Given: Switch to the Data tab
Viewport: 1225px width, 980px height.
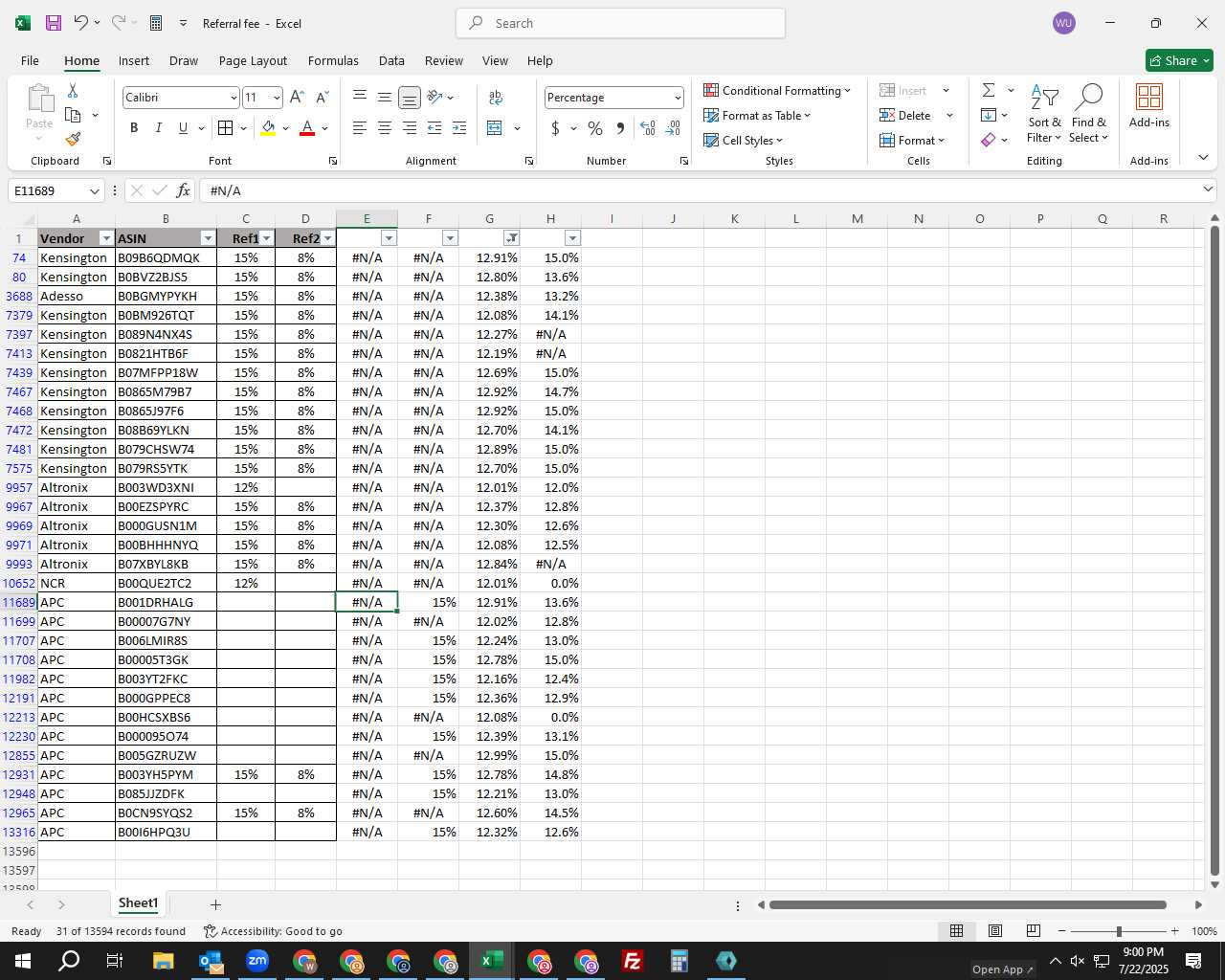Looking at the screenshot, I should coord(391,60).
